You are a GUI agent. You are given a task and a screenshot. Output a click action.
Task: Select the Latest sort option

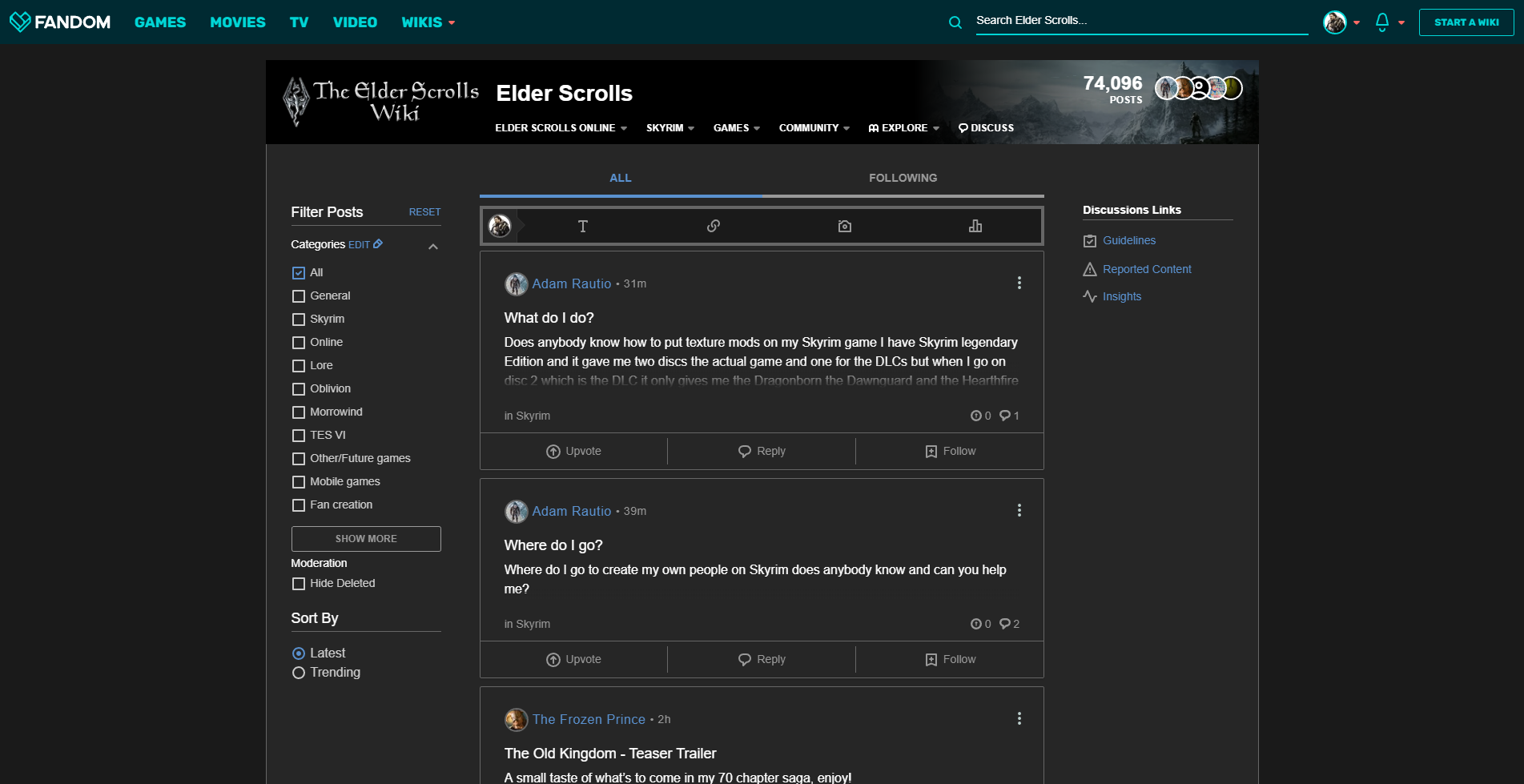coord(299,653)
